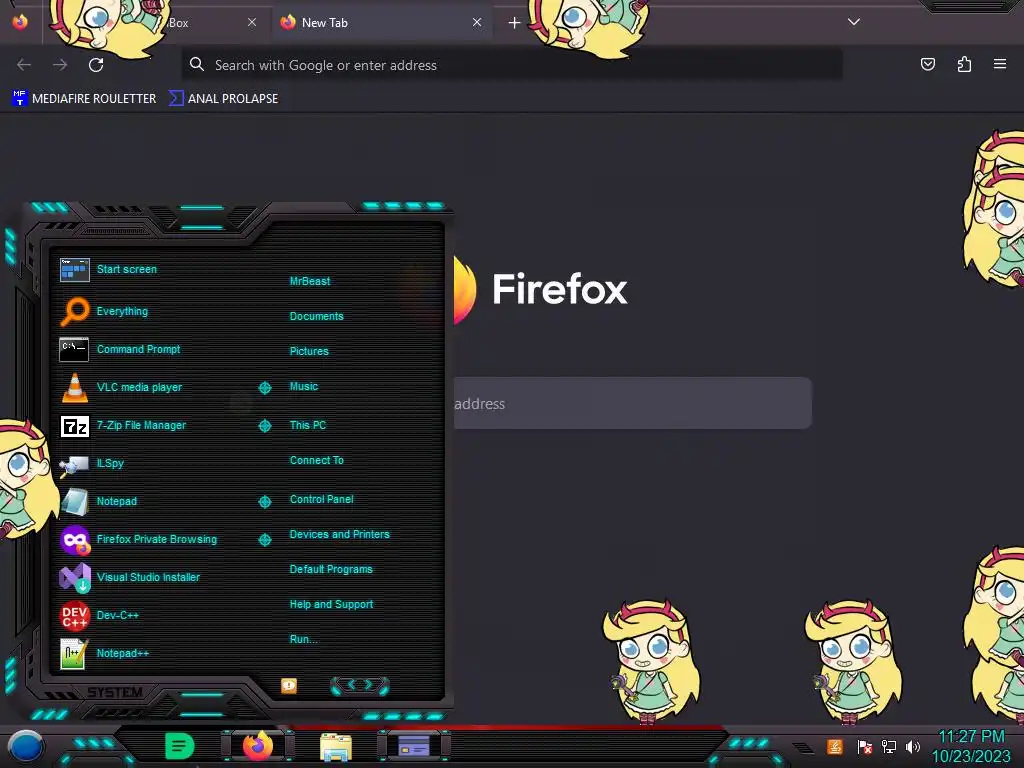Switch to Firefox on the taskbar
Image resolution: width=1024 pixels, height=768 pixels.
(257, 745)
